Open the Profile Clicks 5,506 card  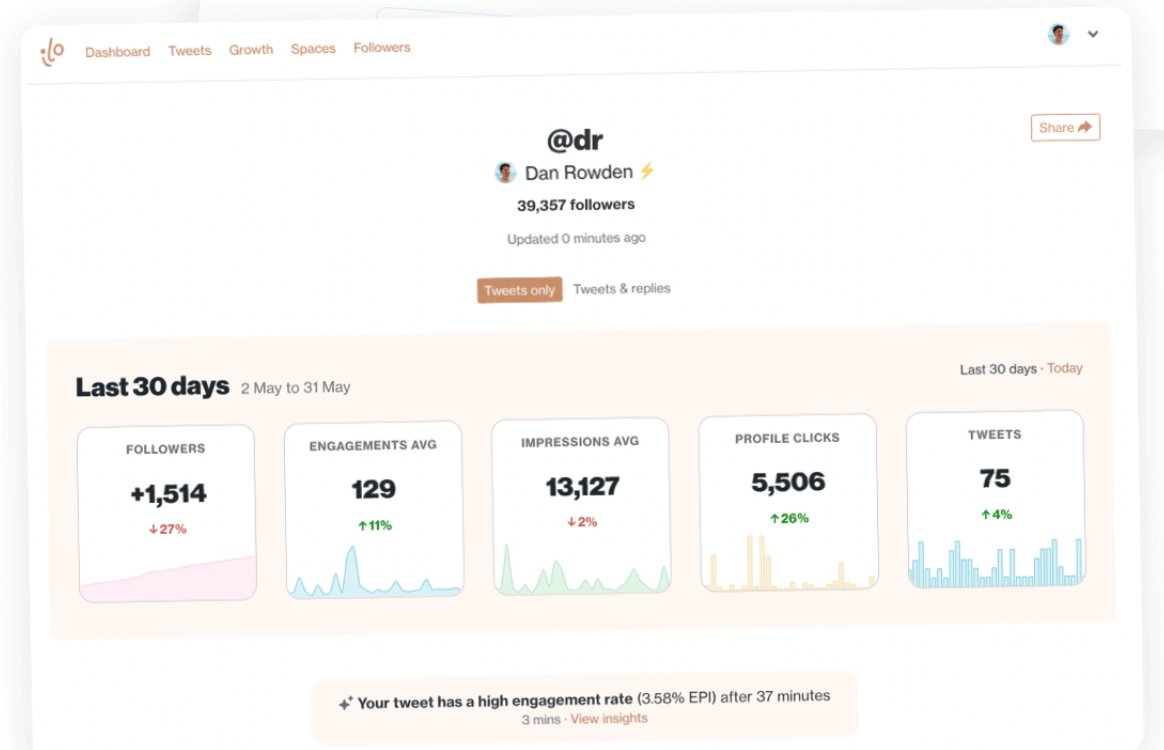[788, 503]
